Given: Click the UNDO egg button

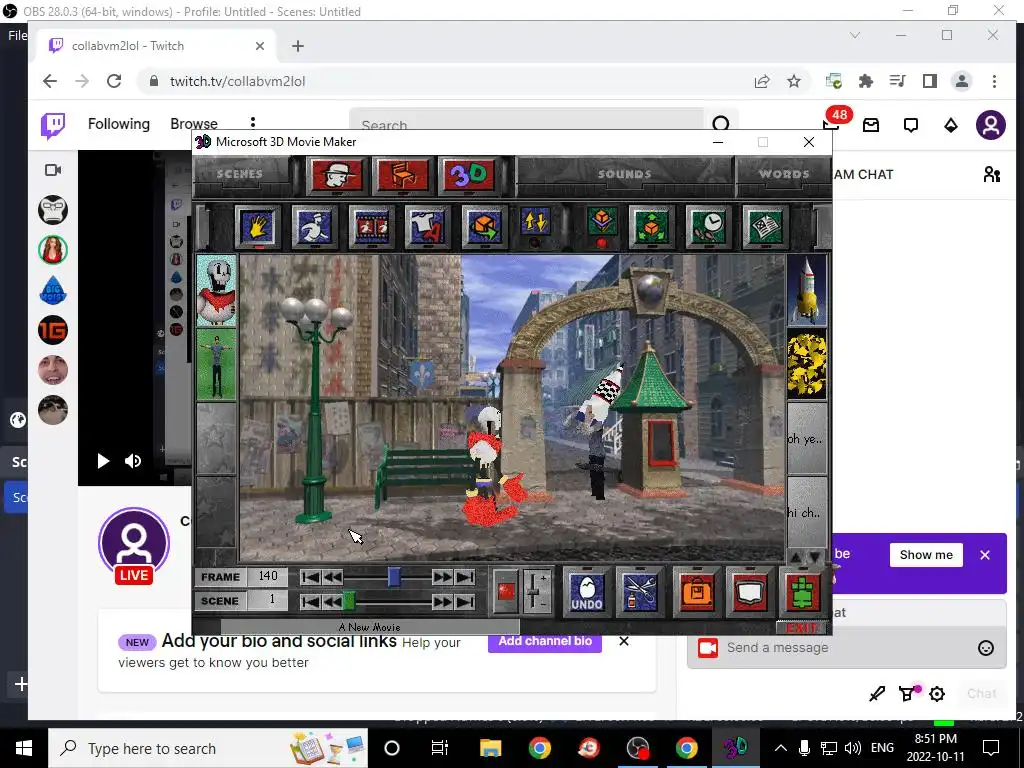Looking at the screenshot, I should coord(586,592).
